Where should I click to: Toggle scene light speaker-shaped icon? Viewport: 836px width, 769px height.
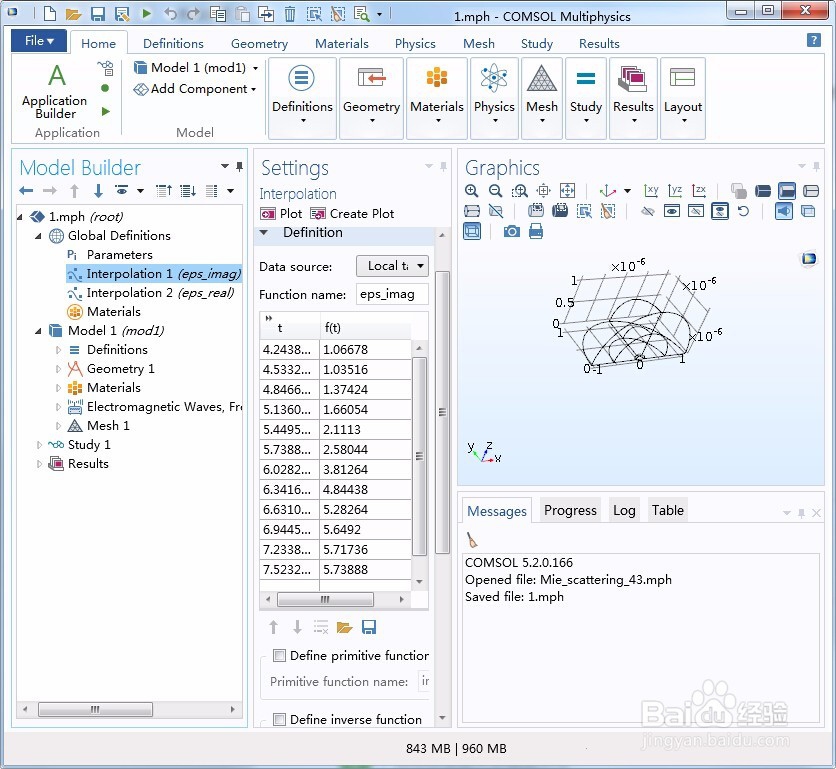click(784, 211)
